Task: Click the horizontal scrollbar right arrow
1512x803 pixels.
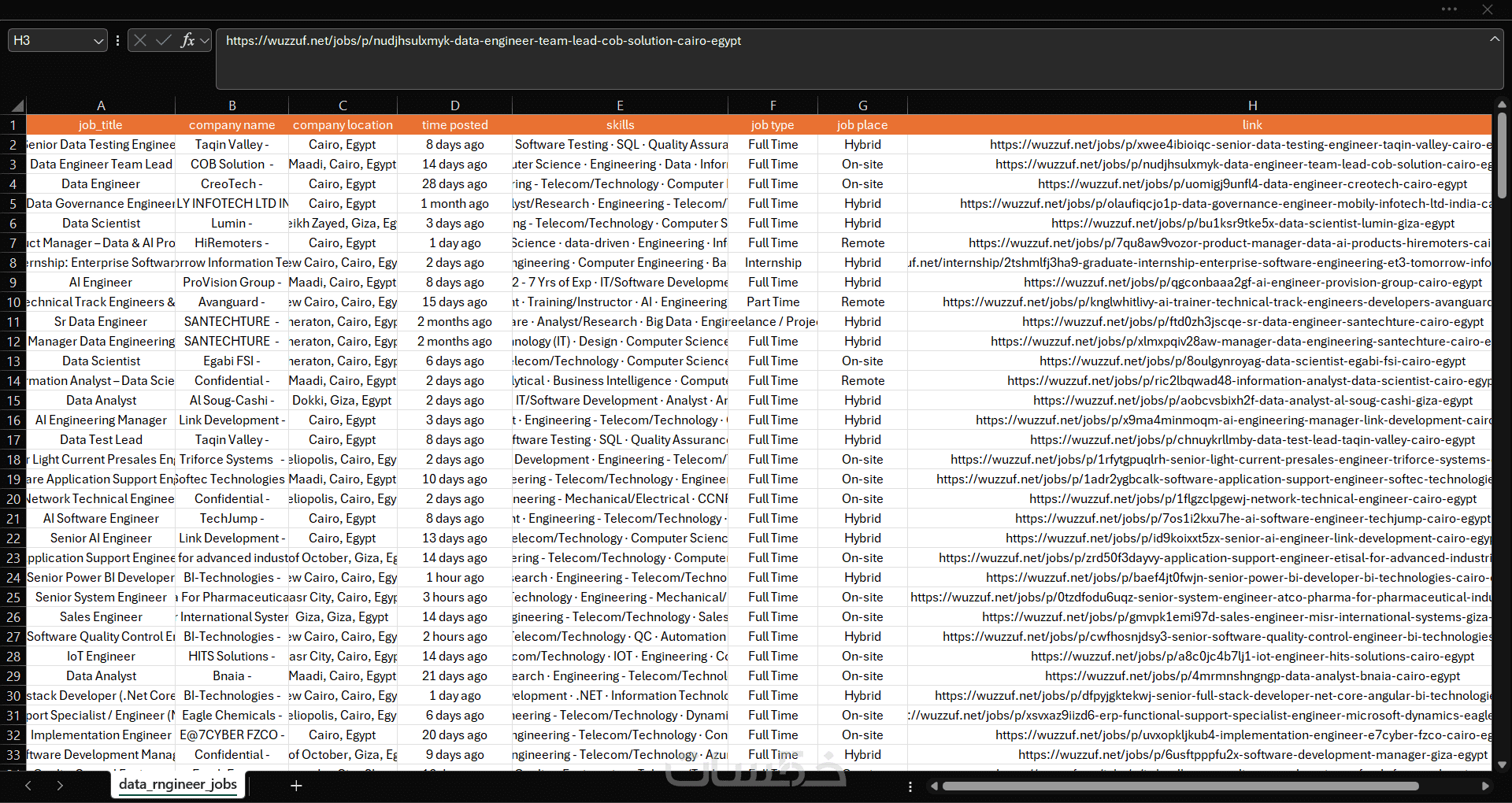Action: (1485, 786)
